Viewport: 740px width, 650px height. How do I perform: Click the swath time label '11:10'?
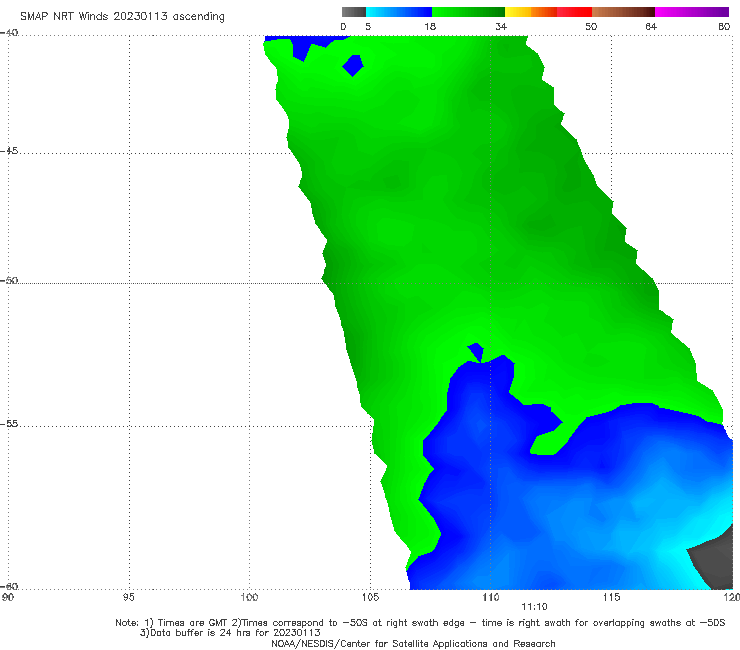pos(534,607)
